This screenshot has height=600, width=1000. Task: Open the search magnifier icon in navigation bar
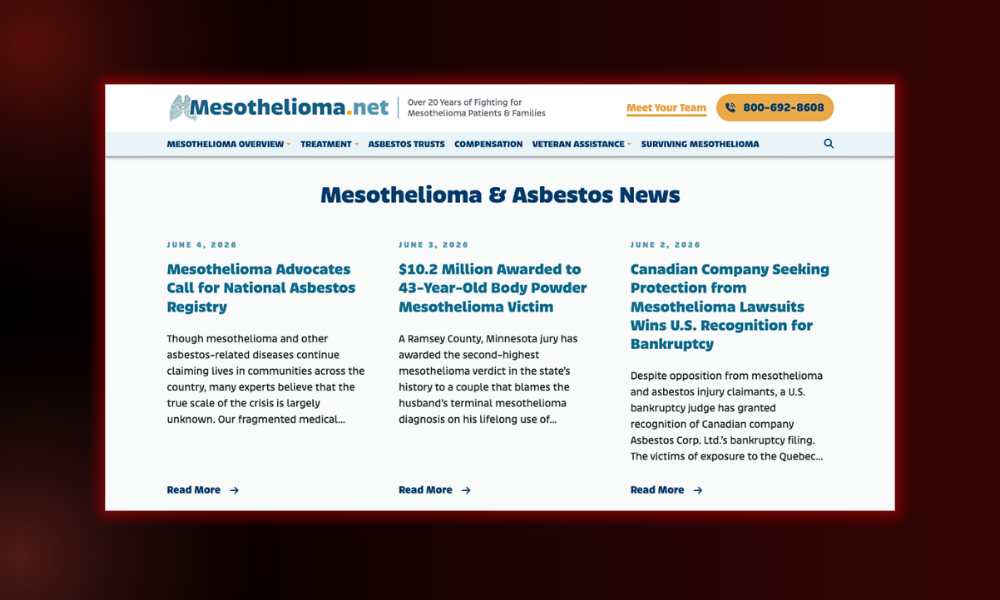(828, 143)
